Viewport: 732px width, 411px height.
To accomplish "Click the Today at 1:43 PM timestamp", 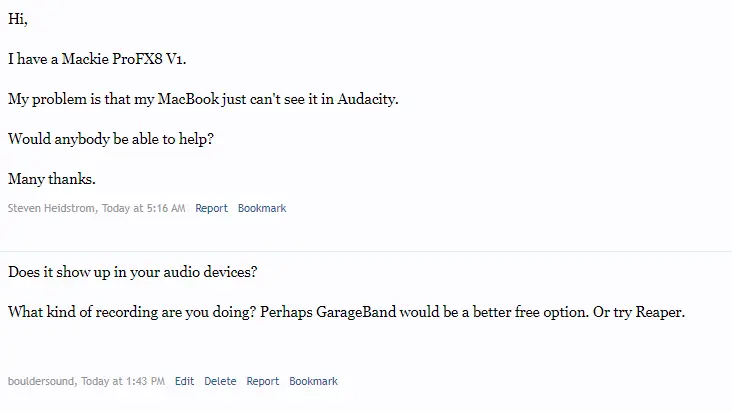I will (123, 381).
